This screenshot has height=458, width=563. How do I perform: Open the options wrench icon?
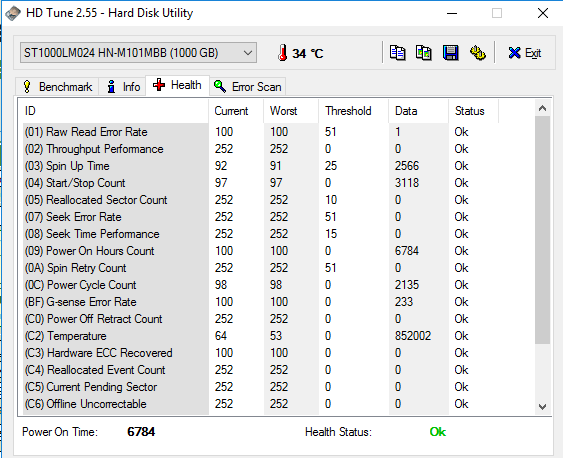coord(478,53)
